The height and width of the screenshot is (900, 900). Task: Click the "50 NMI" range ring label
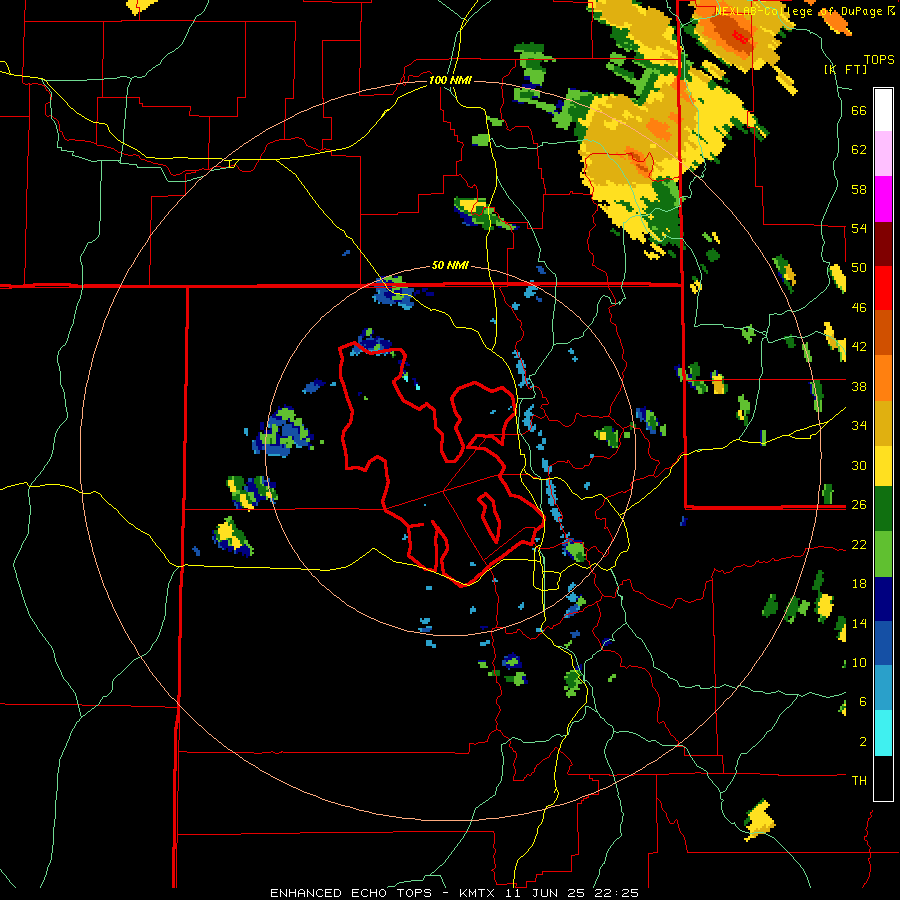(x=450, y=266)
